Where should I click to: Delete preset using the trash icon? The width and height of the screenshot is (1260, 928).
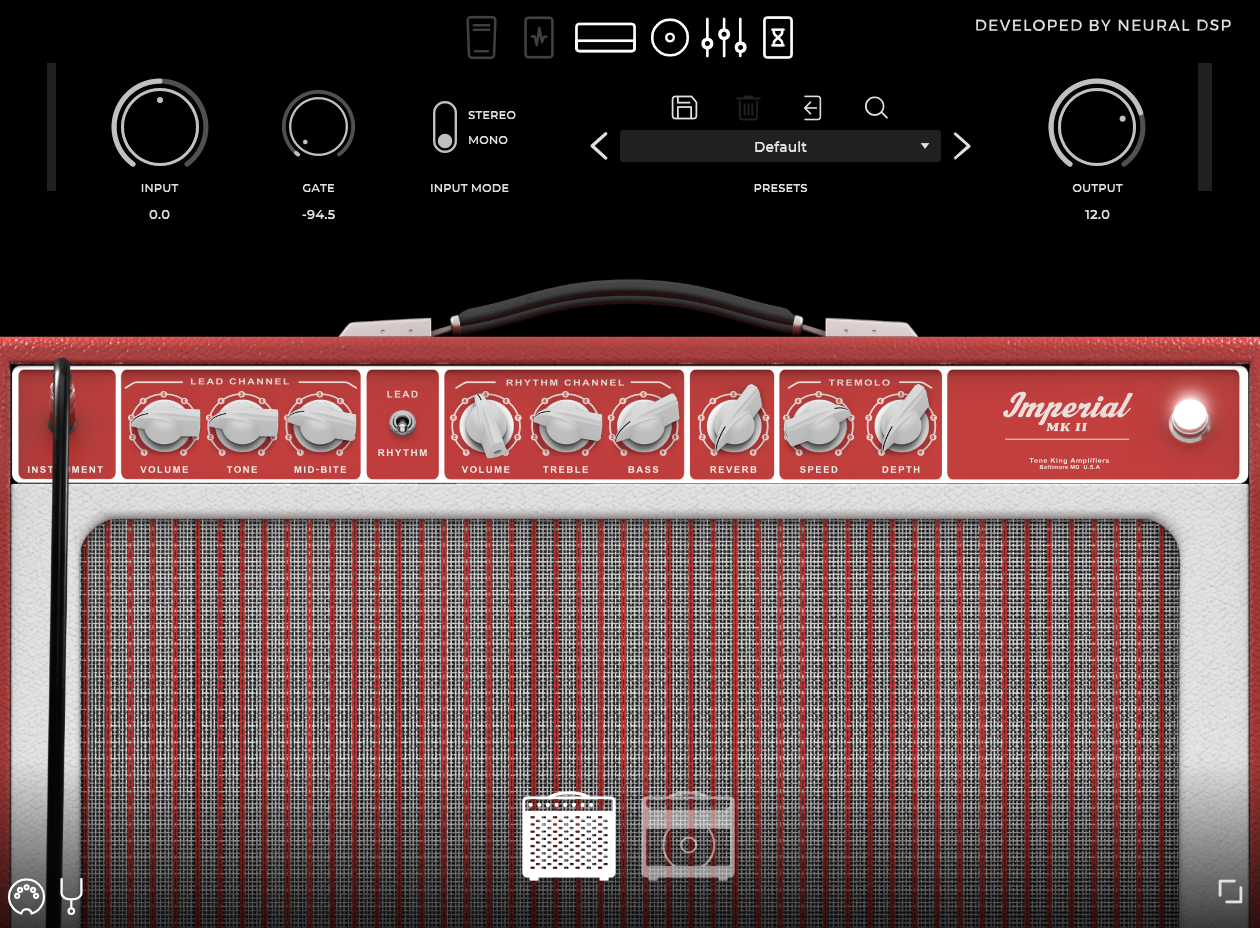click(748, 107)
